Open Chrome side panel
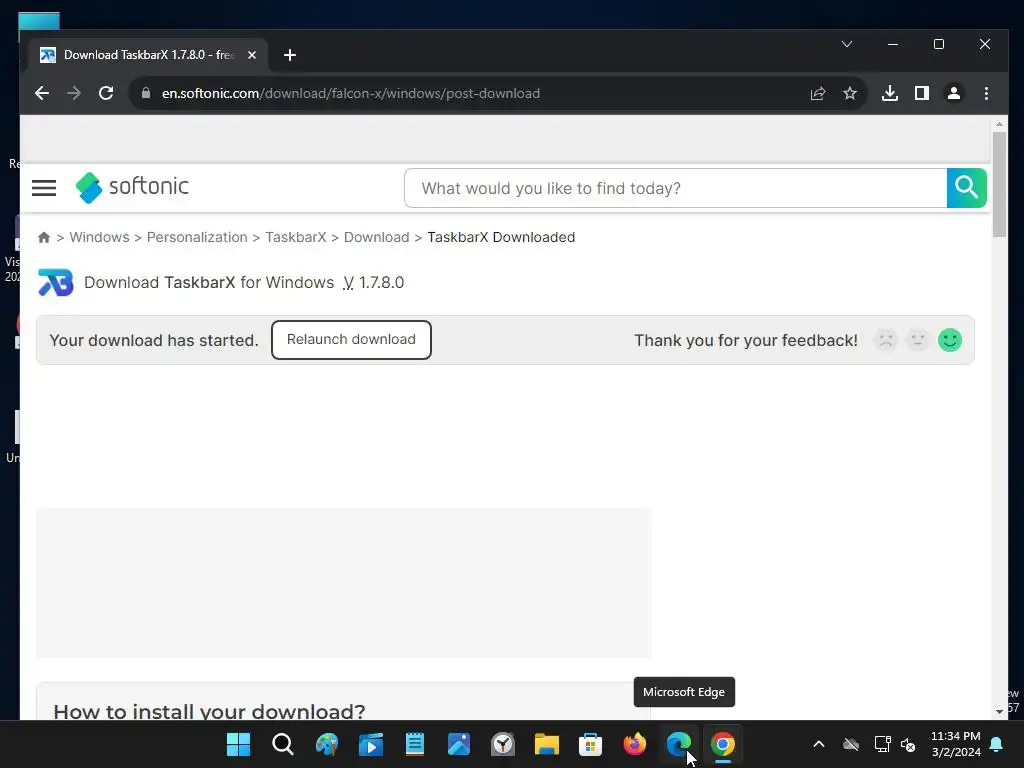 tap(921, 93)
